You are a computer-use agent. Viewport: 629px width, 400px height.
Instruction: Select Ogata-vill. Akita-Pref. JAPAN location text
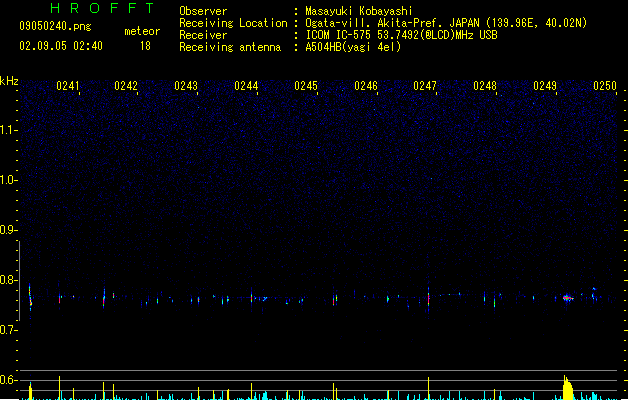click(x=446, y=23)
